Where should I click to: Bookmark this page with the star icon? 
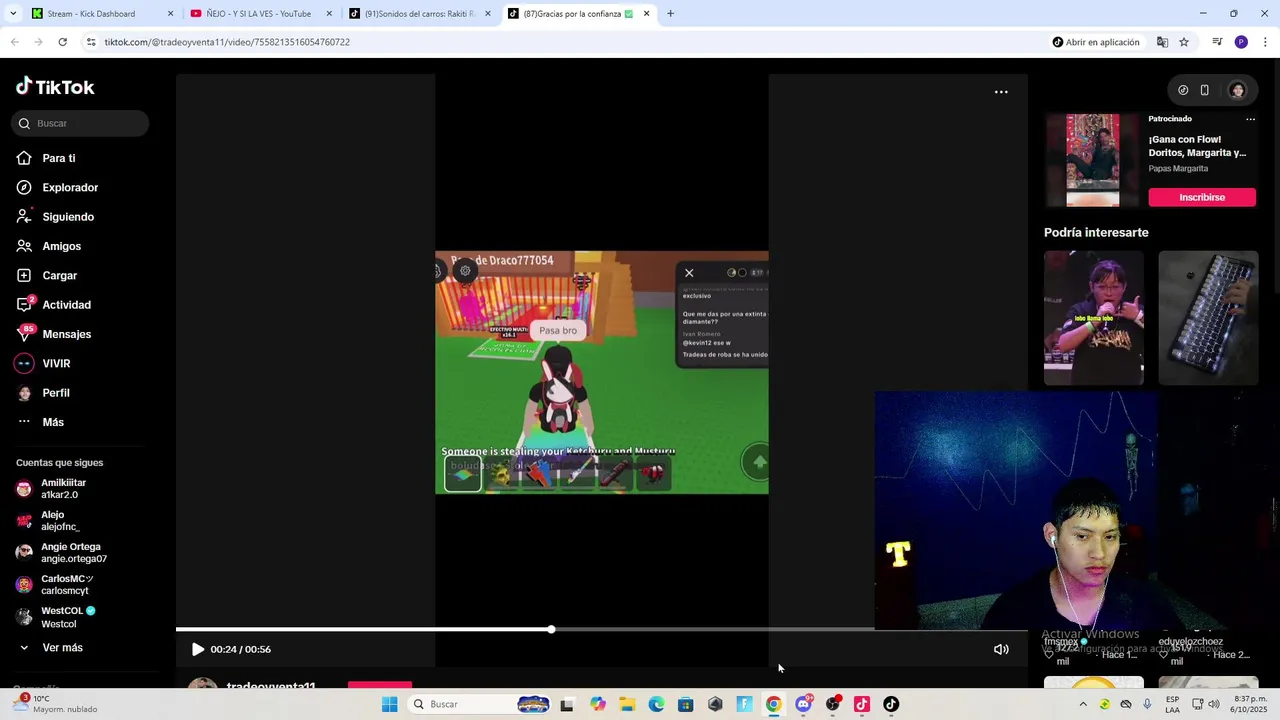click(1184, 42)
